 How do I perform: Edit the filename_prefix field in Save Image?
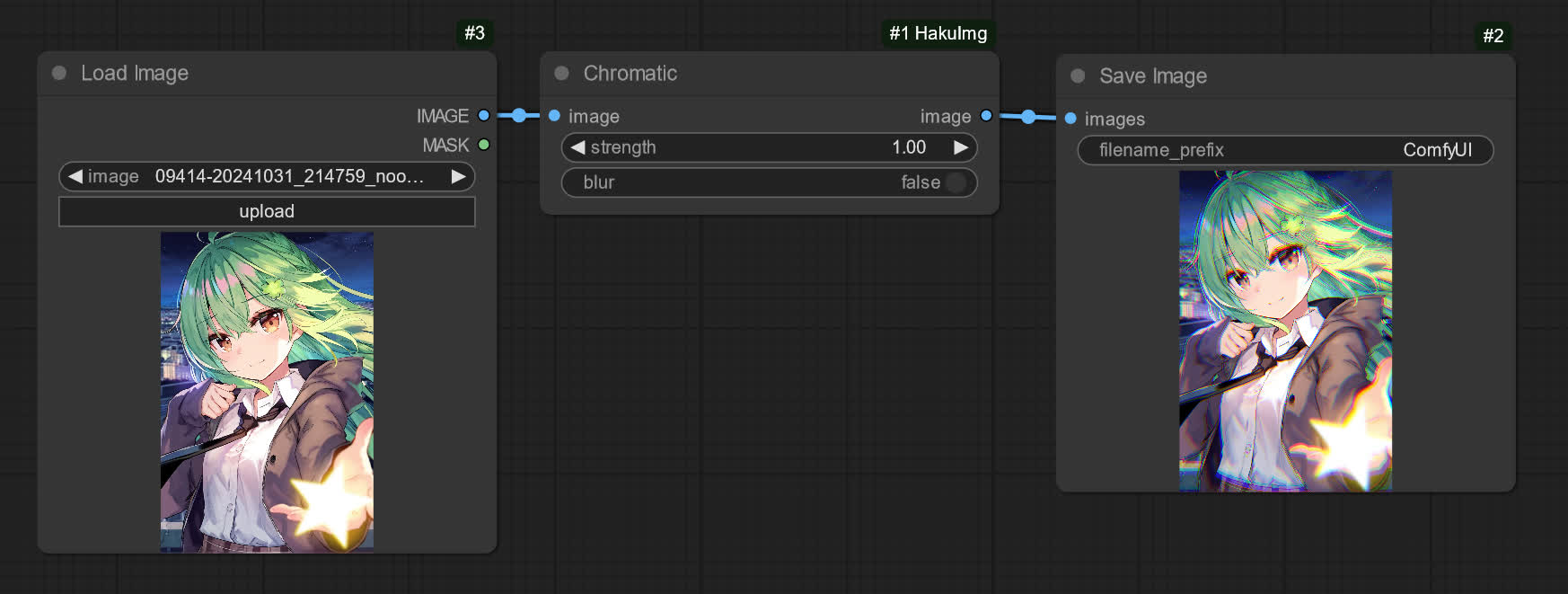pos(1285,150)
